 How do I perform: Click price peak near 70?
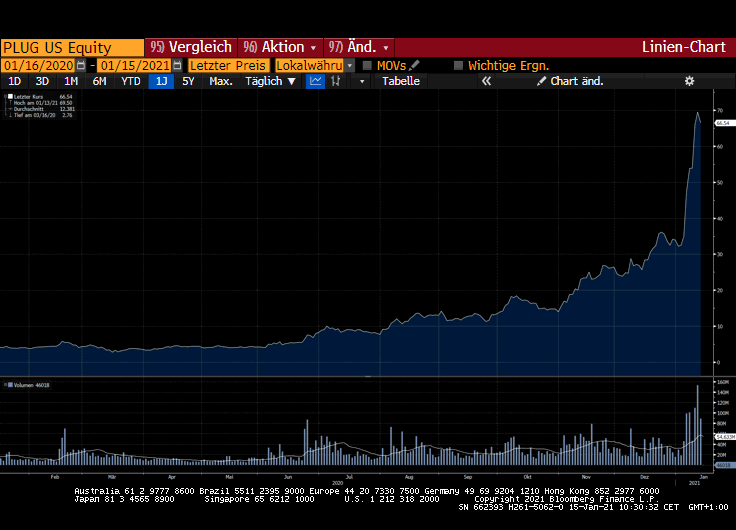tap(698, 113)
